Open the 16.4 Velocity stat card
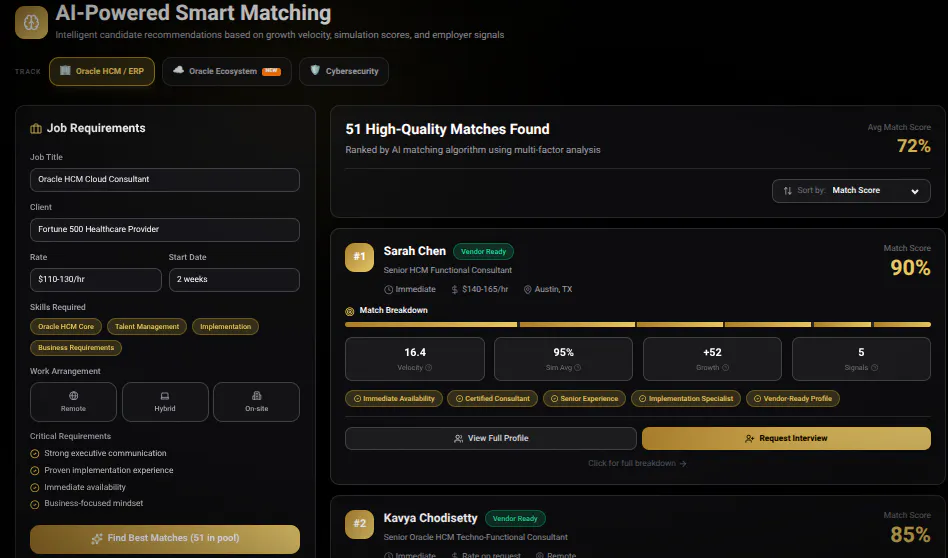Viewport: 948px width, 558px height. pos(415,359)
